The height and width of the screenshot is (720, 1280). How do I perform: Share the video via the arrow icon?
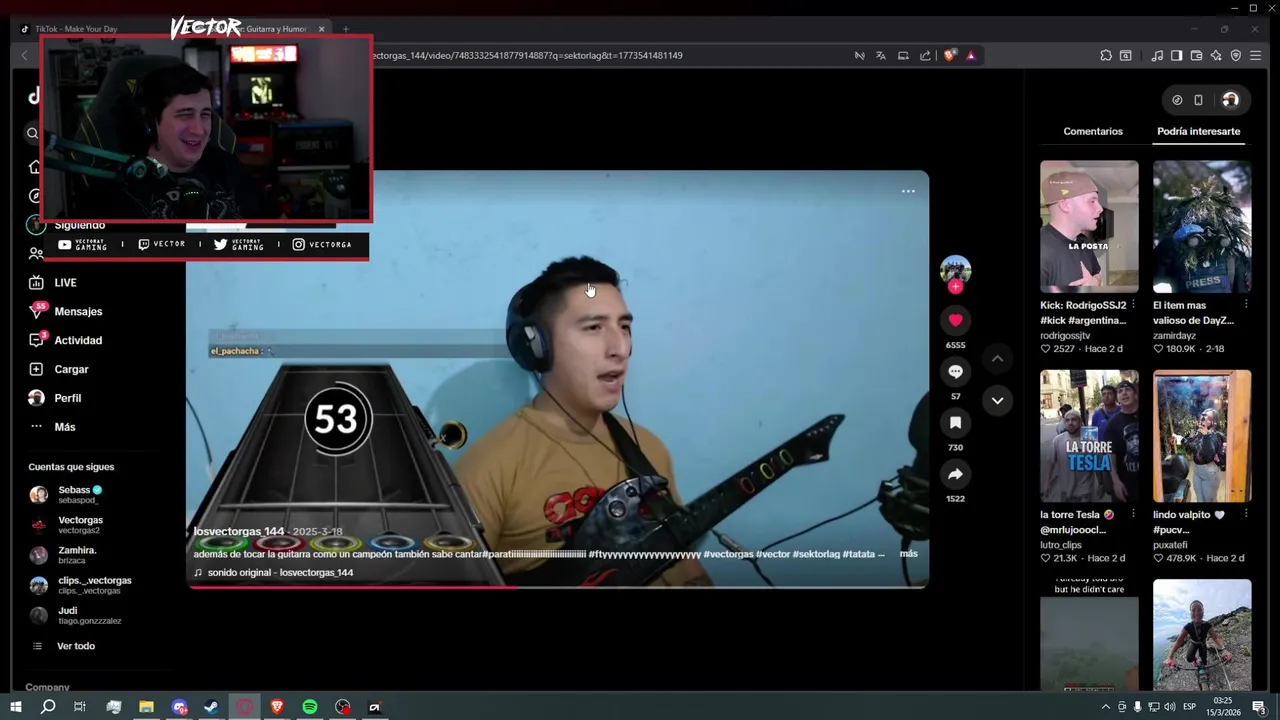[x=955, y=474]
